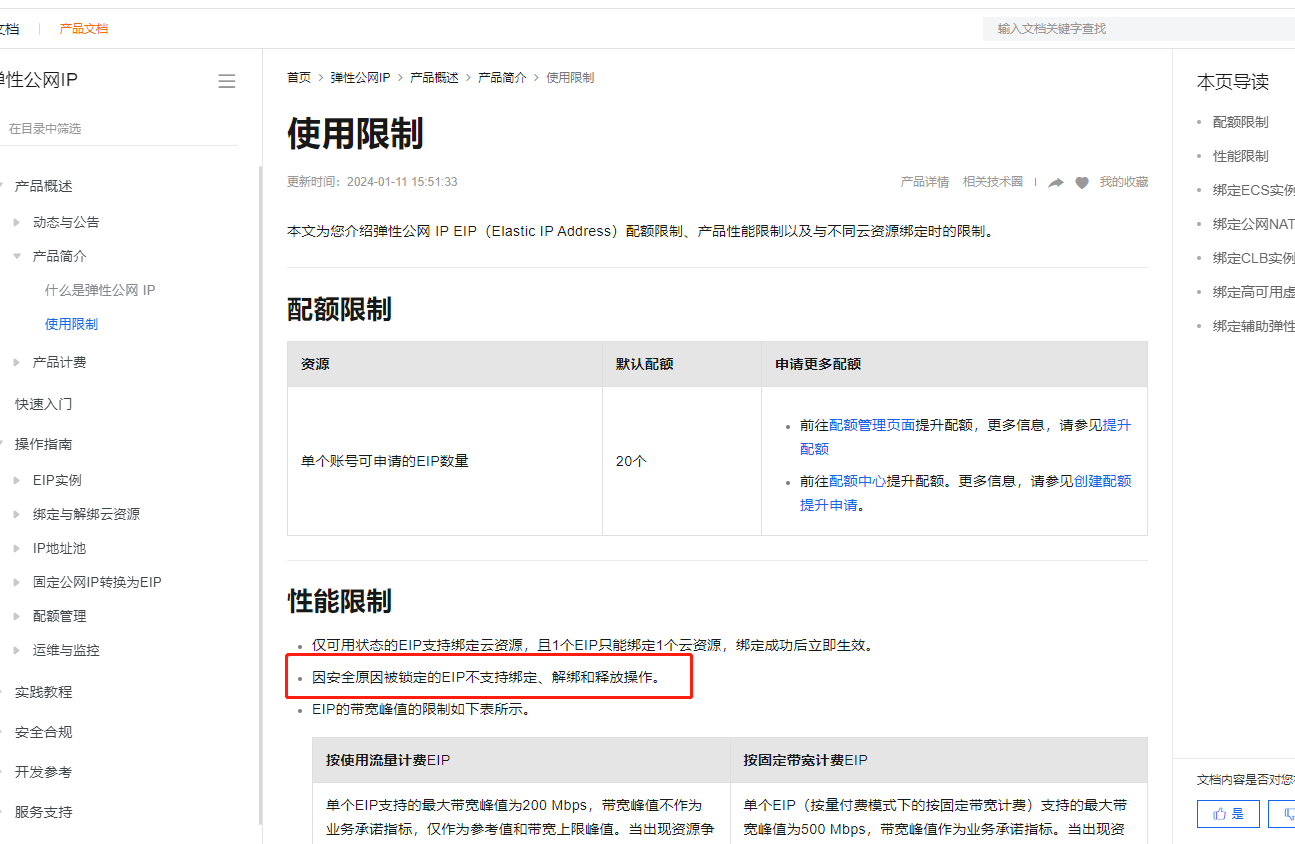Expand 固定公网IP转换为EIP tree arrow
The width and height of the screenshot is (1295, 844).
(x=17, y=582)
